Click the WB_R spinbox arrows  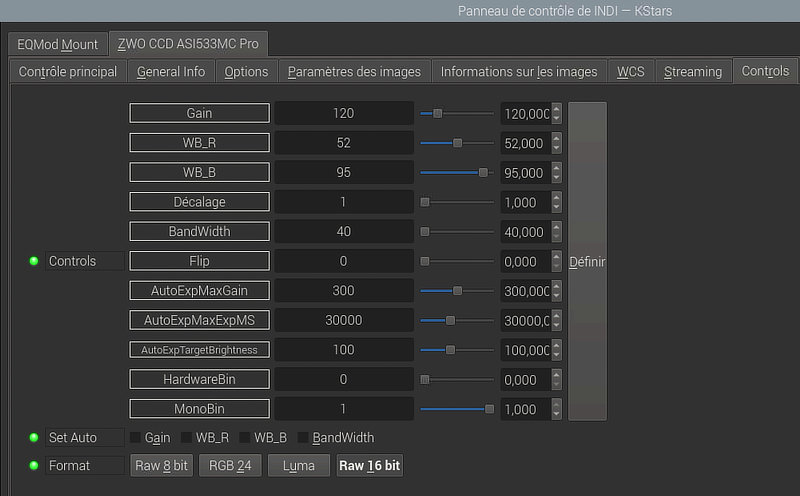pyautogui.click(x=557, y=143)
